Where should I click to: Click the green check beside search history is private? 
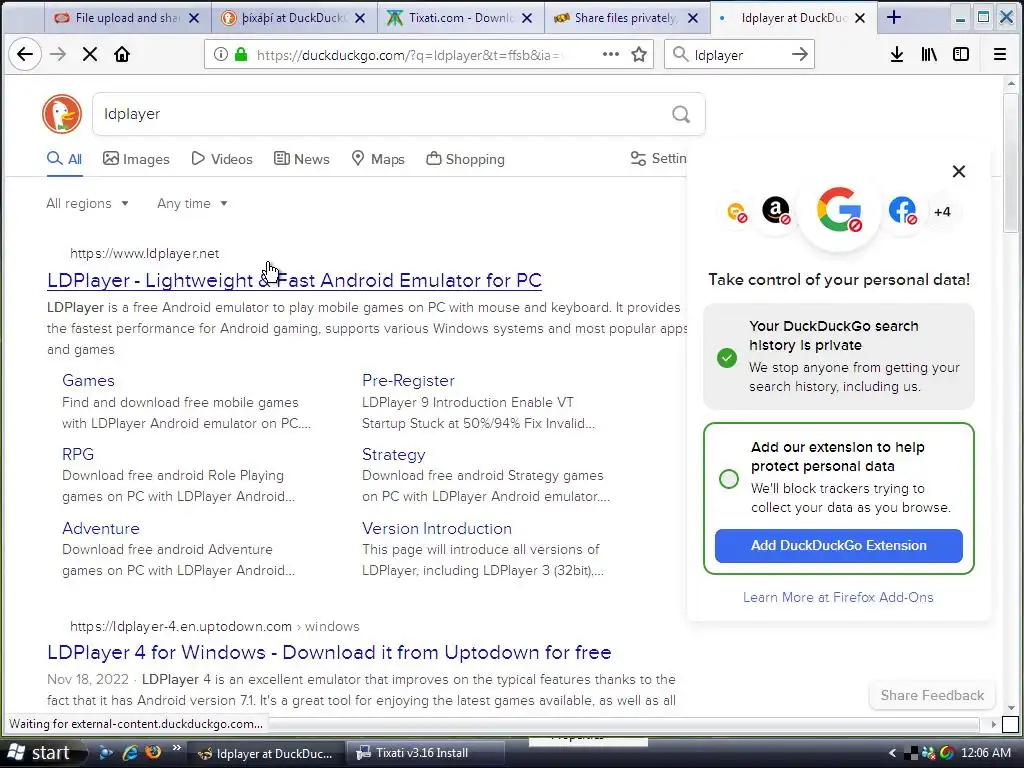coord(727,358)
